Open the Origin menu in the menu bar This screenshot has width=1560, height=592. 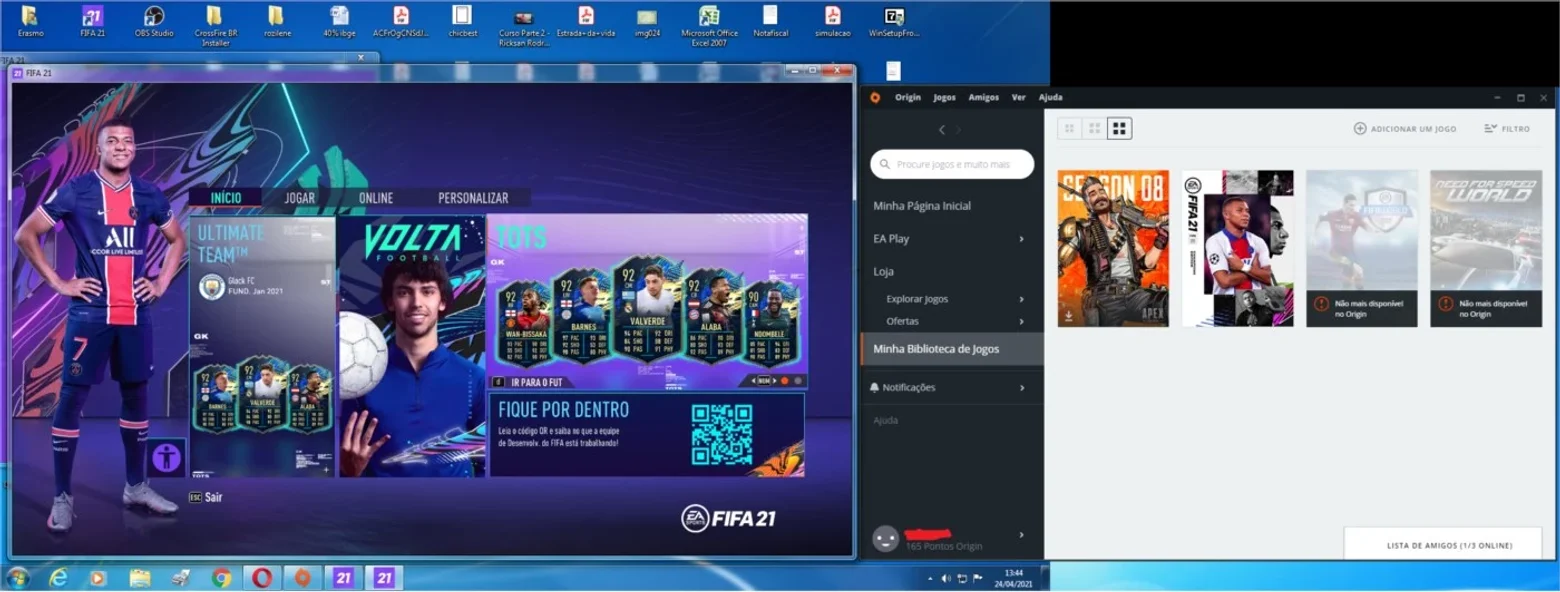[x=908, y=97]
